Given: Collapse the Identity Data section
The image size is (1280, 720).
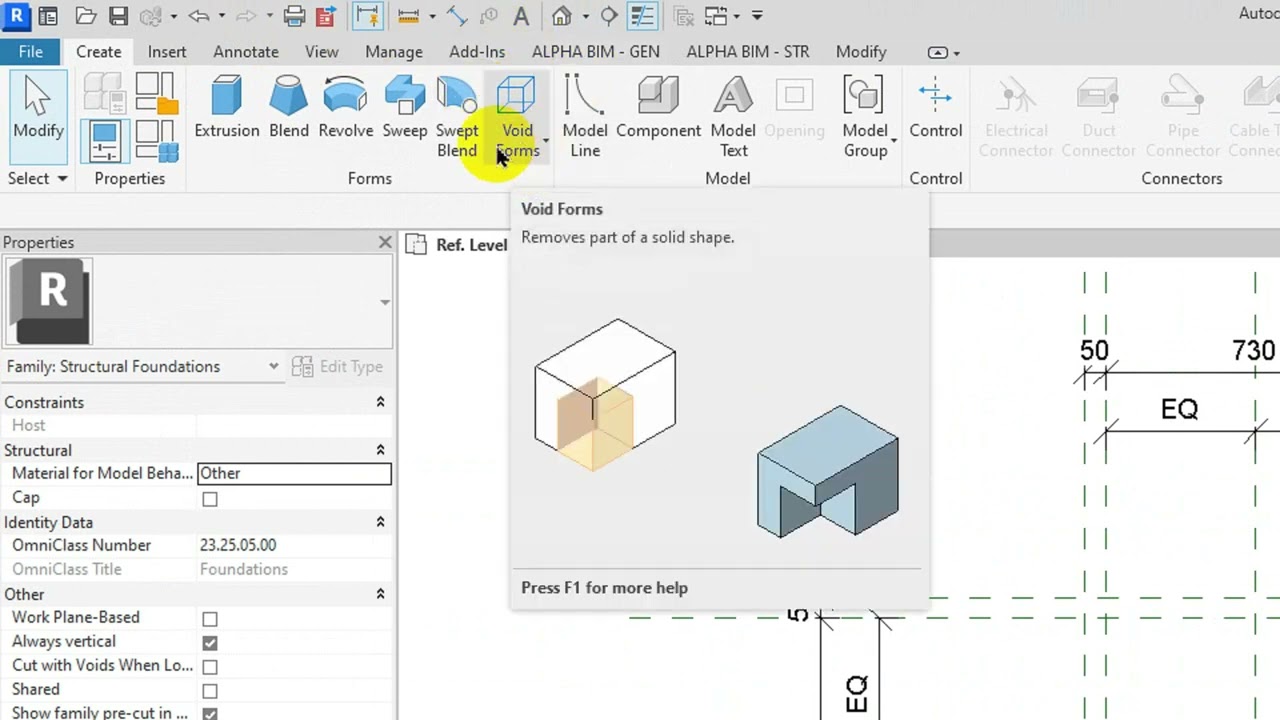Looking at the screenshot, I should point(380,522).
